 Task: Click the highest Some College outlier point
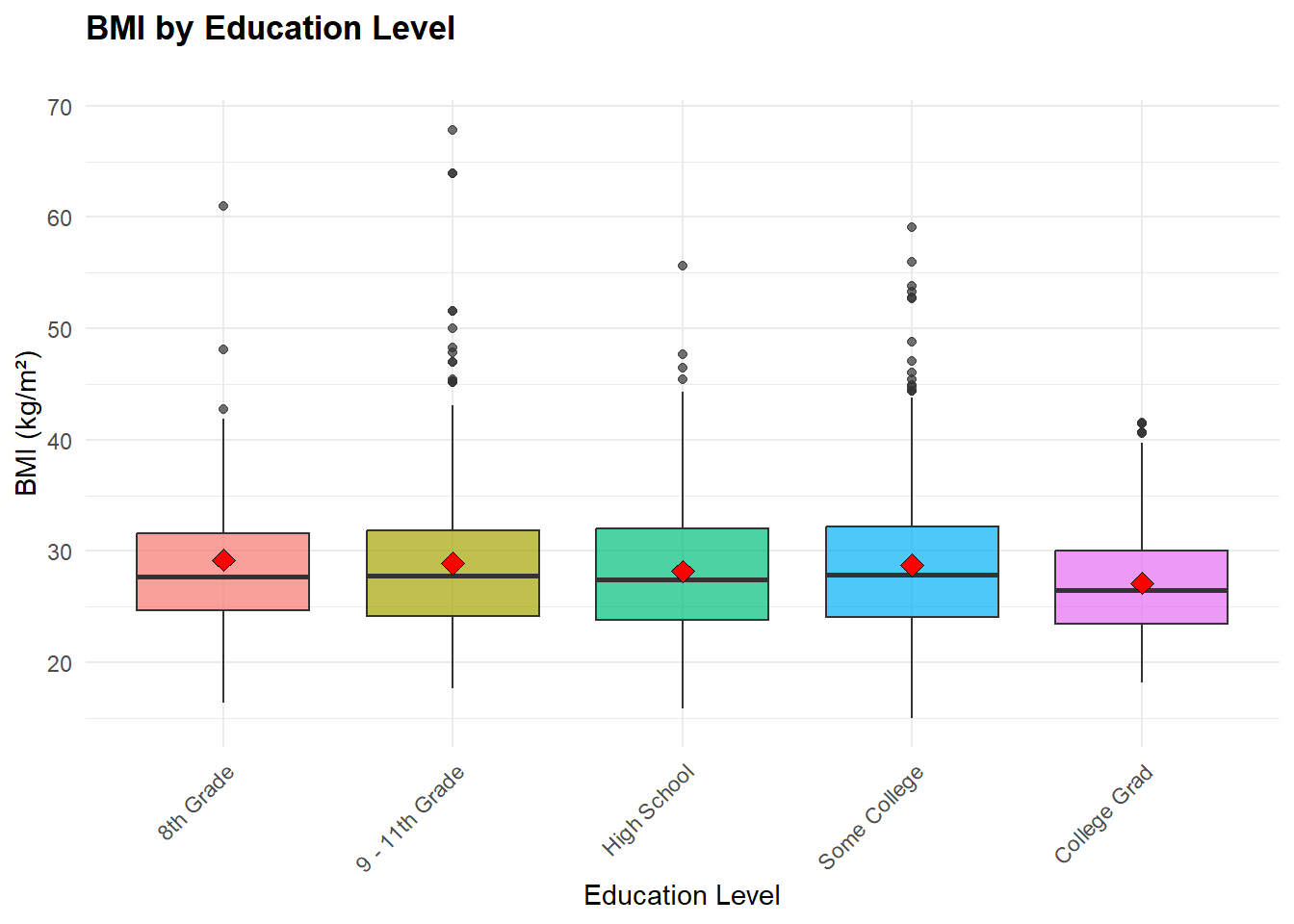tap(912, 228)
